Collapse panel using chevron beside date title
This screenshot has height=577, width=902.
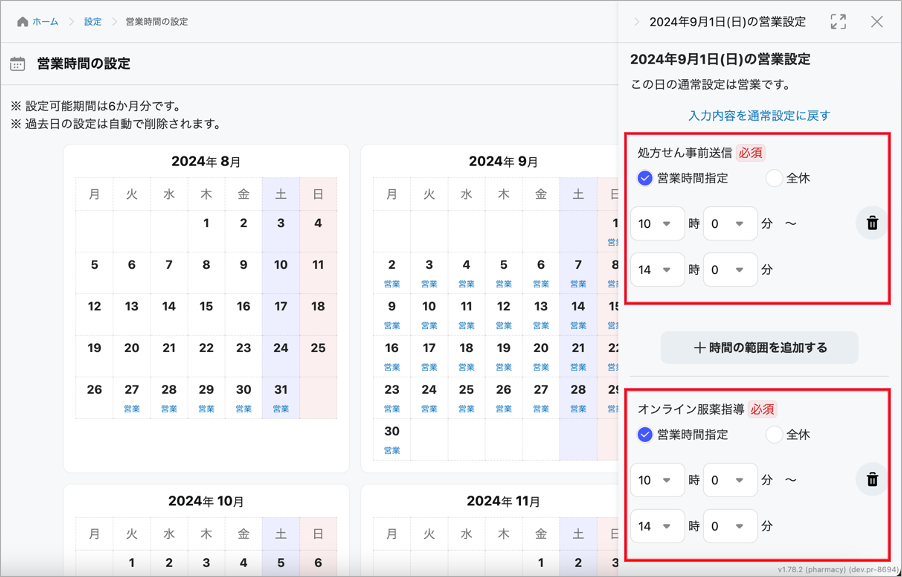coord(636,21)
